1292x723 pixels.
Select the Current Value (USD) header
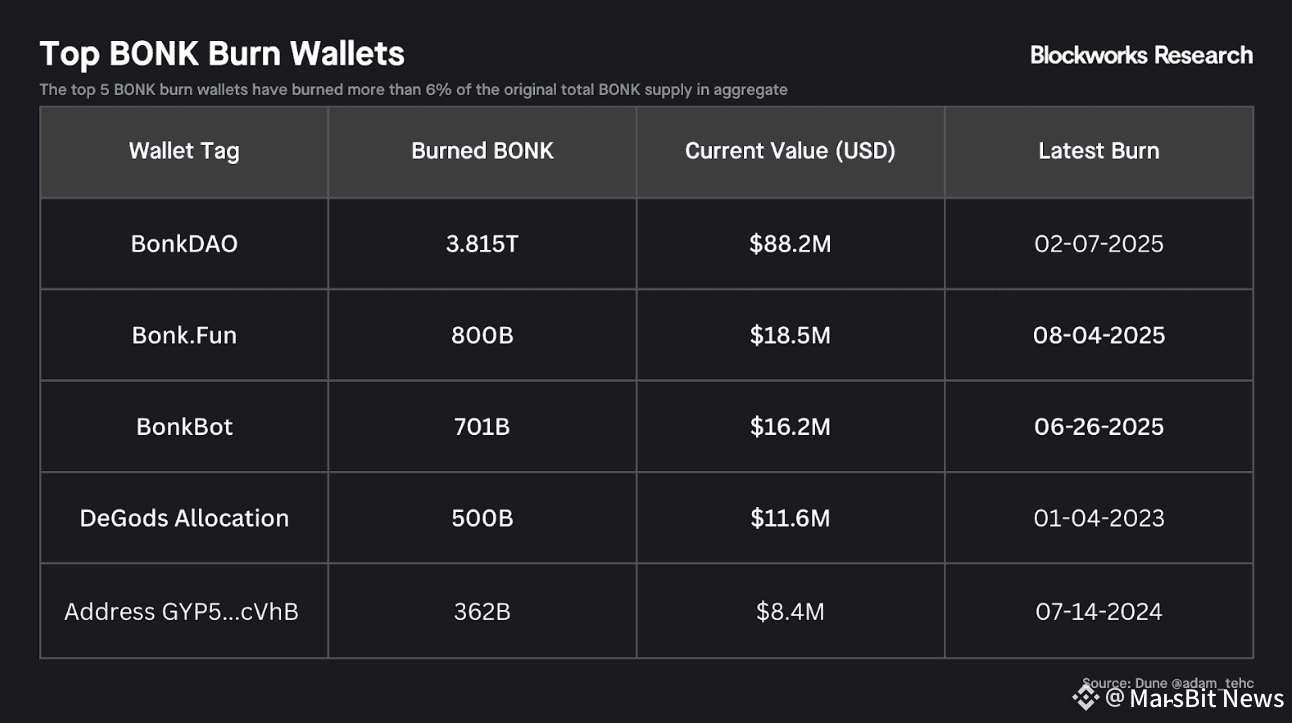[790, 151]
